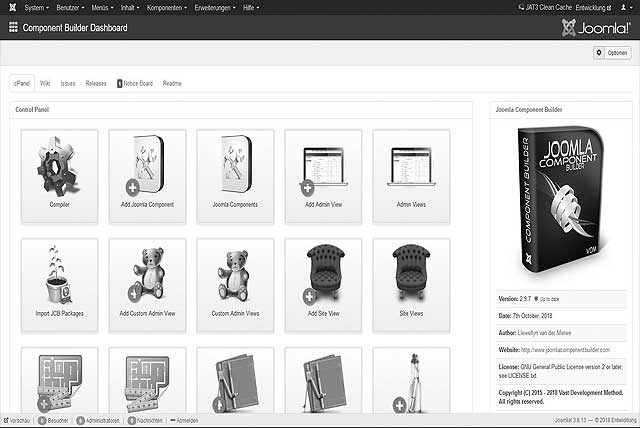This screenshot has height=428, width=640.
Task: Open the user account dropdown
Action: [628, 7]
